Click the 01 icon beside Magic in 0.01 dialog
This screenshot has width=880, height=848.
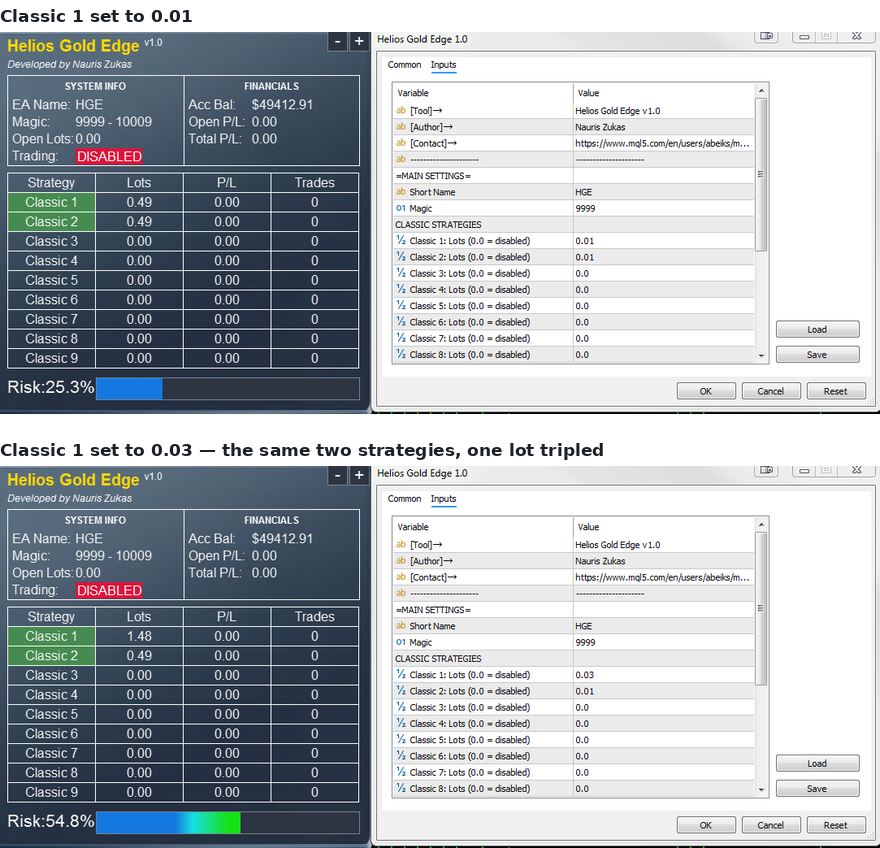[x=401, y=208]
